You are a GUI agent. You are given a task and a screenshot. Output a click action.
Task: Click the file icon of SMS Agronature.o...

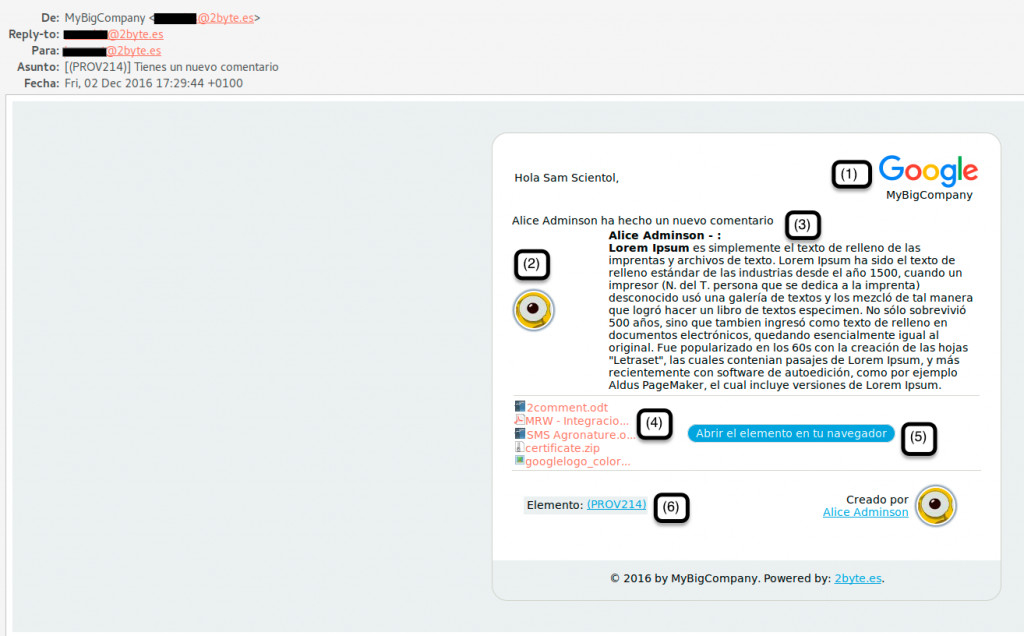520,434
